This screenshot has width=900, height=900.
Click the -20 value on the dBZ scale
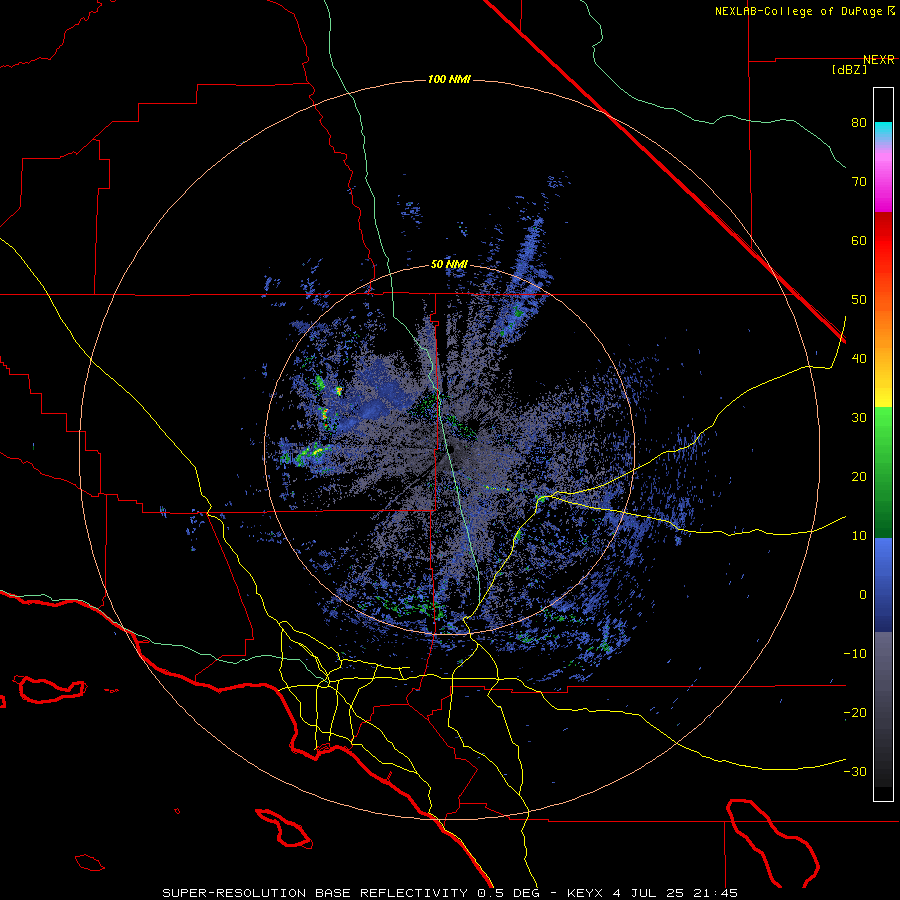855,713
